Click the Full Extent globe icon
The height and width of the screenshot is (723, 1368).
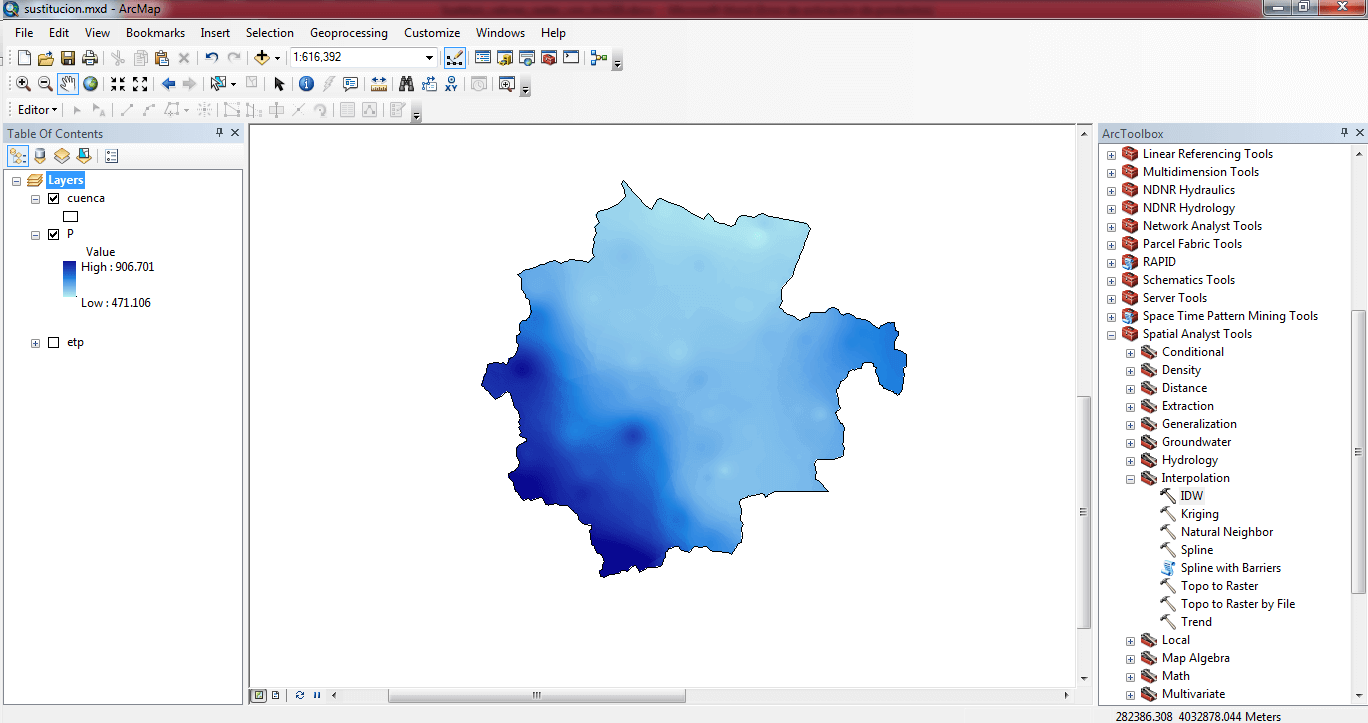[x=91, y=84]
